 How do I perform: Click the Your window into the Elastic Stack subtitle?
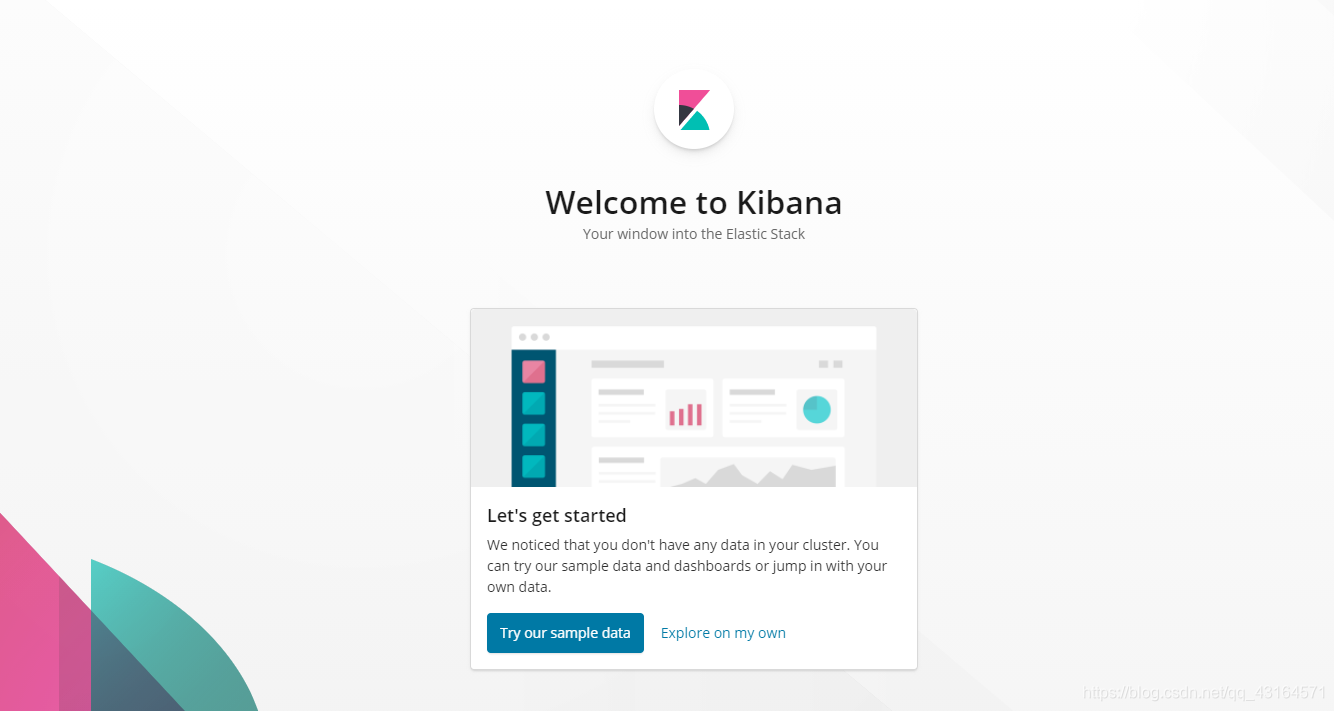[x=694, y=234]
